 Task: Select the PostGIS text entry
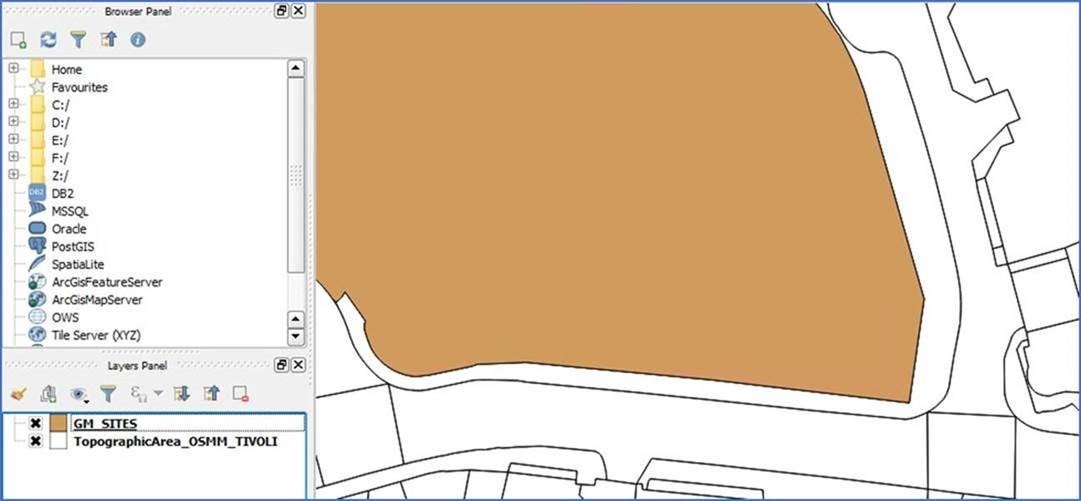[73, 247]
